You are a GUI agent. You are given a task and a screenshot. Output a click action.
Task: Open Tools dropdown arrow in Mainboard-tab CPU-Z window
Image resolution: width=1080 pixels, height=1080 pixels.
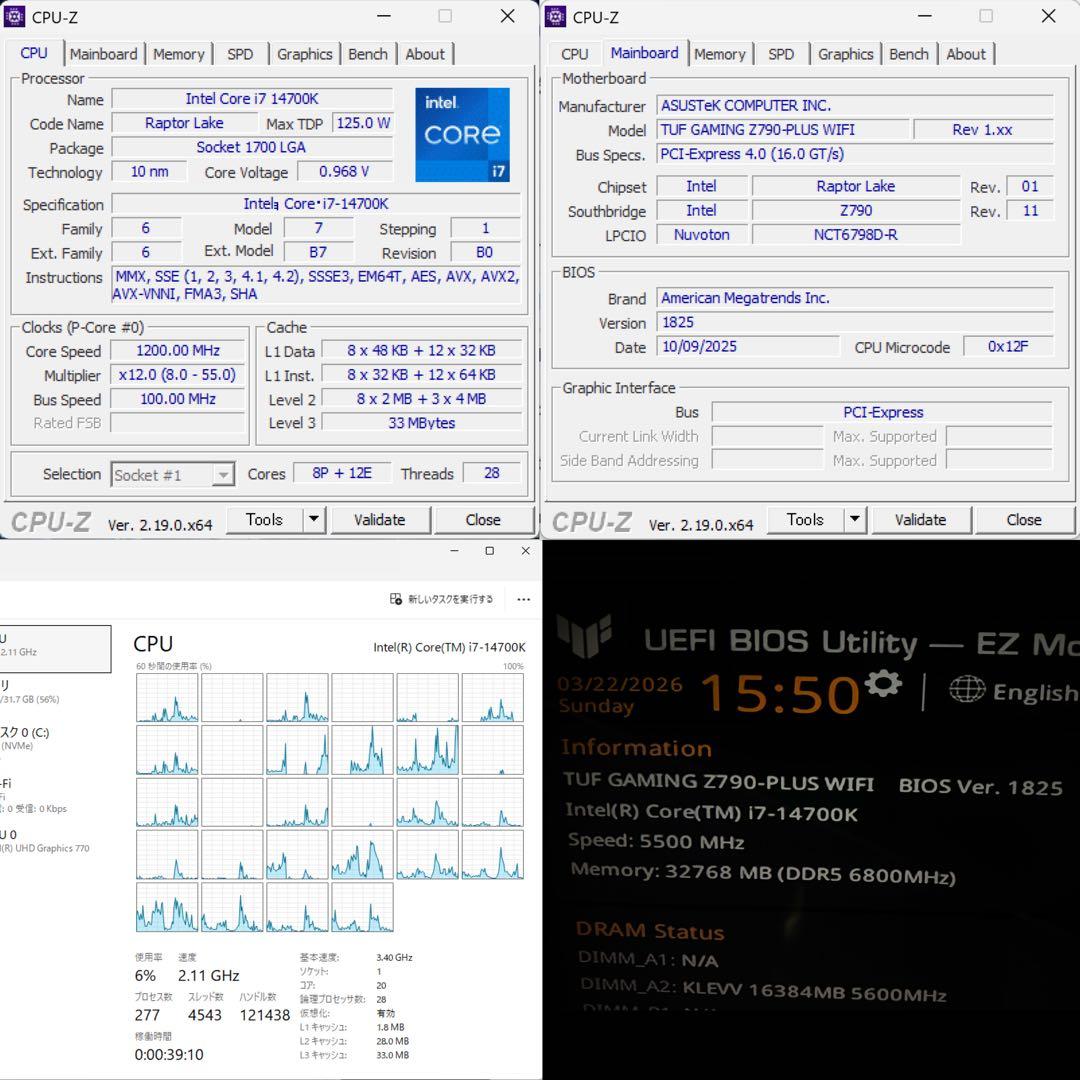tap(854, 519)
